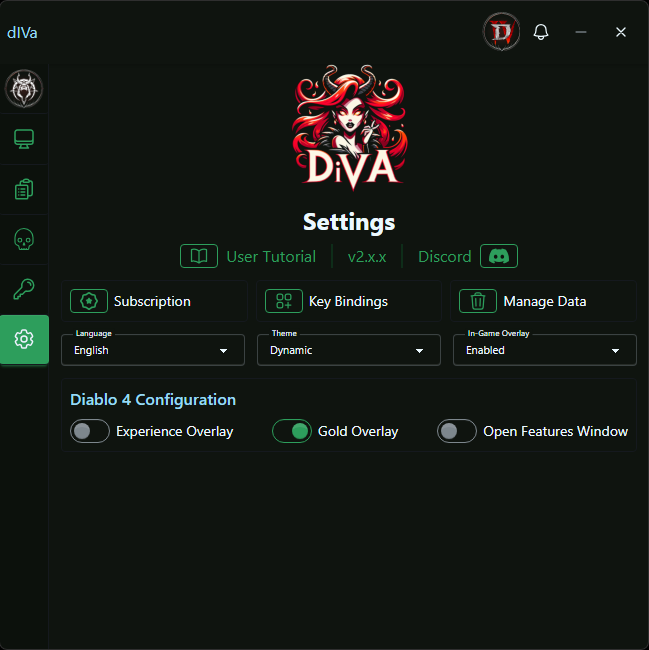The width and height of the screenshot is (649, 650).
Task: Open the Key Bindings settings
Action: (349, 301)
